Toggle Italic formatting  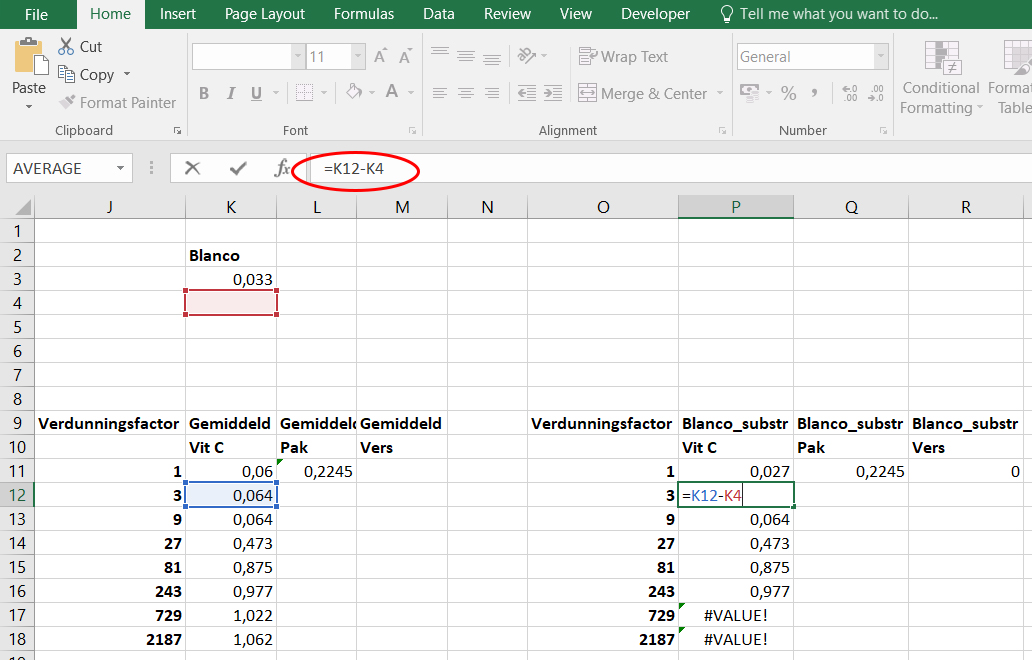(230, 93)
